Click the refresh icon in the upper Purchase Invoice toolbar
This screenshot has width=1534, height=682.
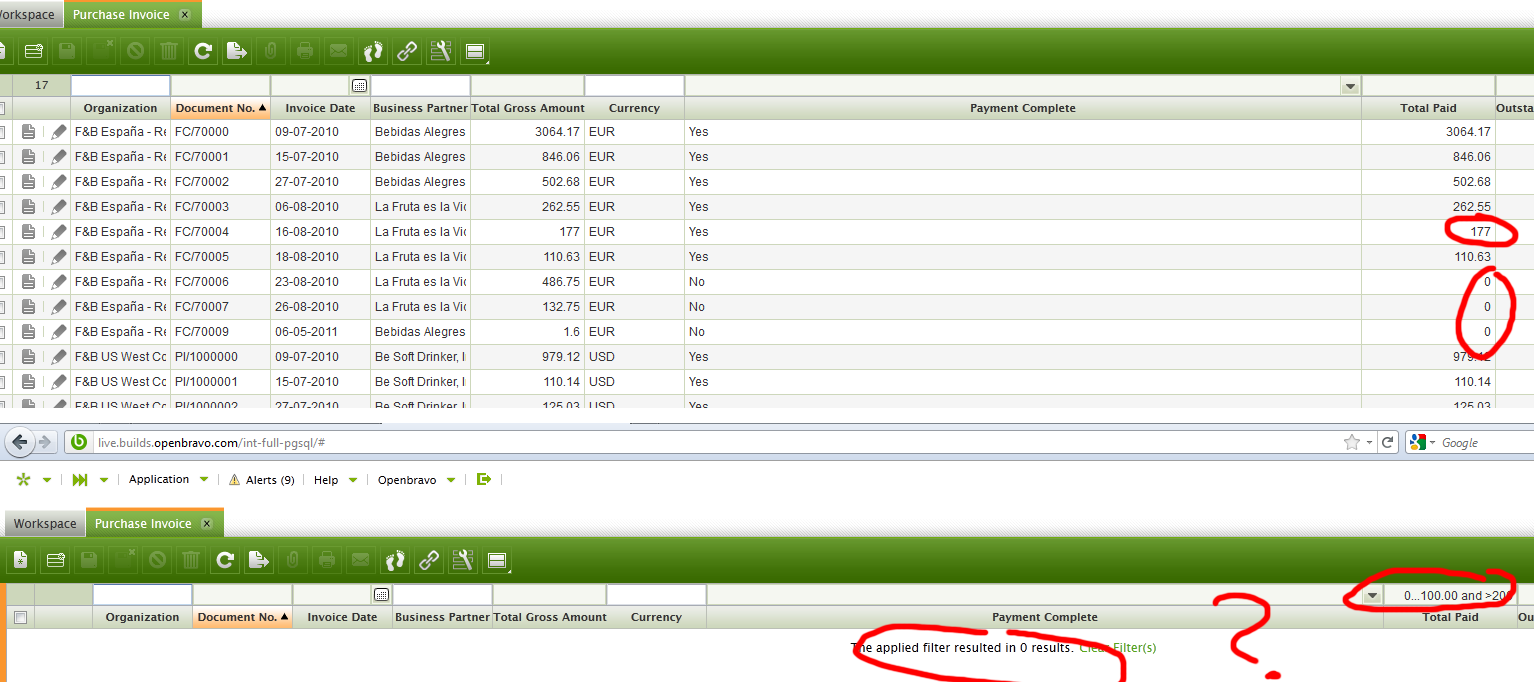tap(203, 50)
